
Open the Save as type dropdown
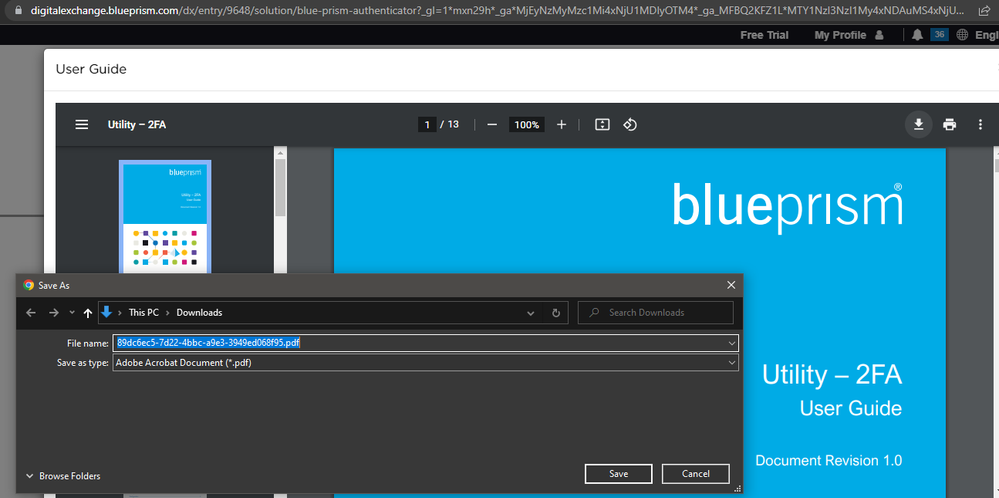click(x=426, y=362)
